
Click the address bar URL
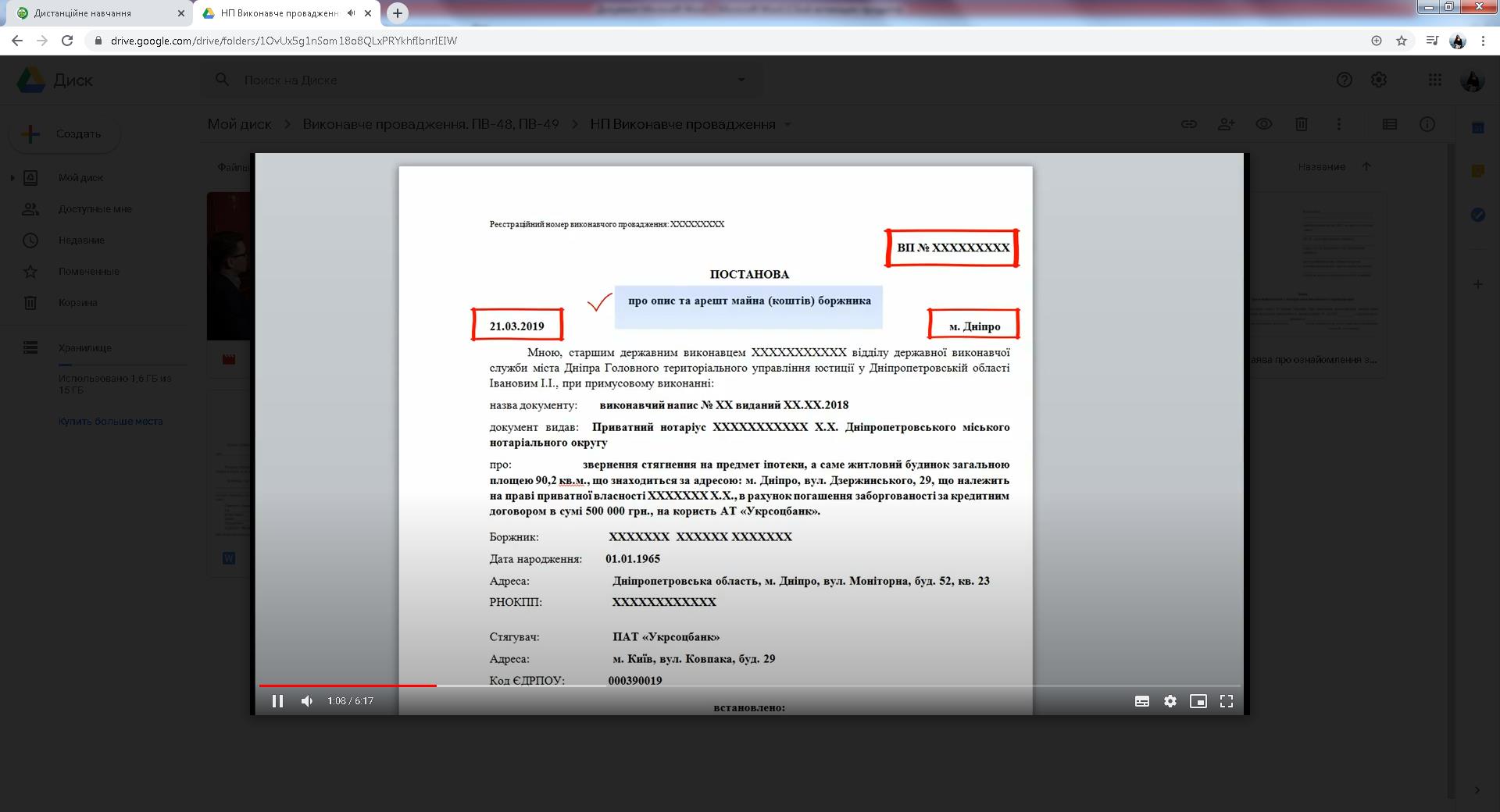(x=284, y=41)
